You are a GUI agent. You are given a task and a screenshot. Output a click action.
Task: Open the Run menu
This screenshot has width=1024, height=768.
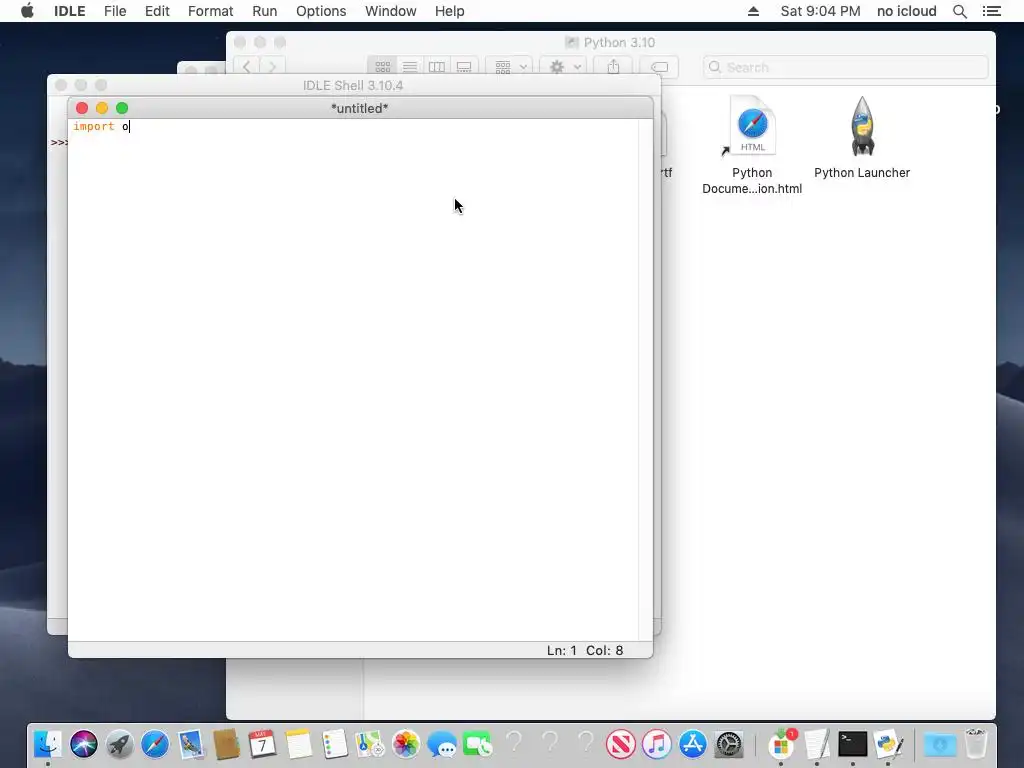(x=264, y=11)
